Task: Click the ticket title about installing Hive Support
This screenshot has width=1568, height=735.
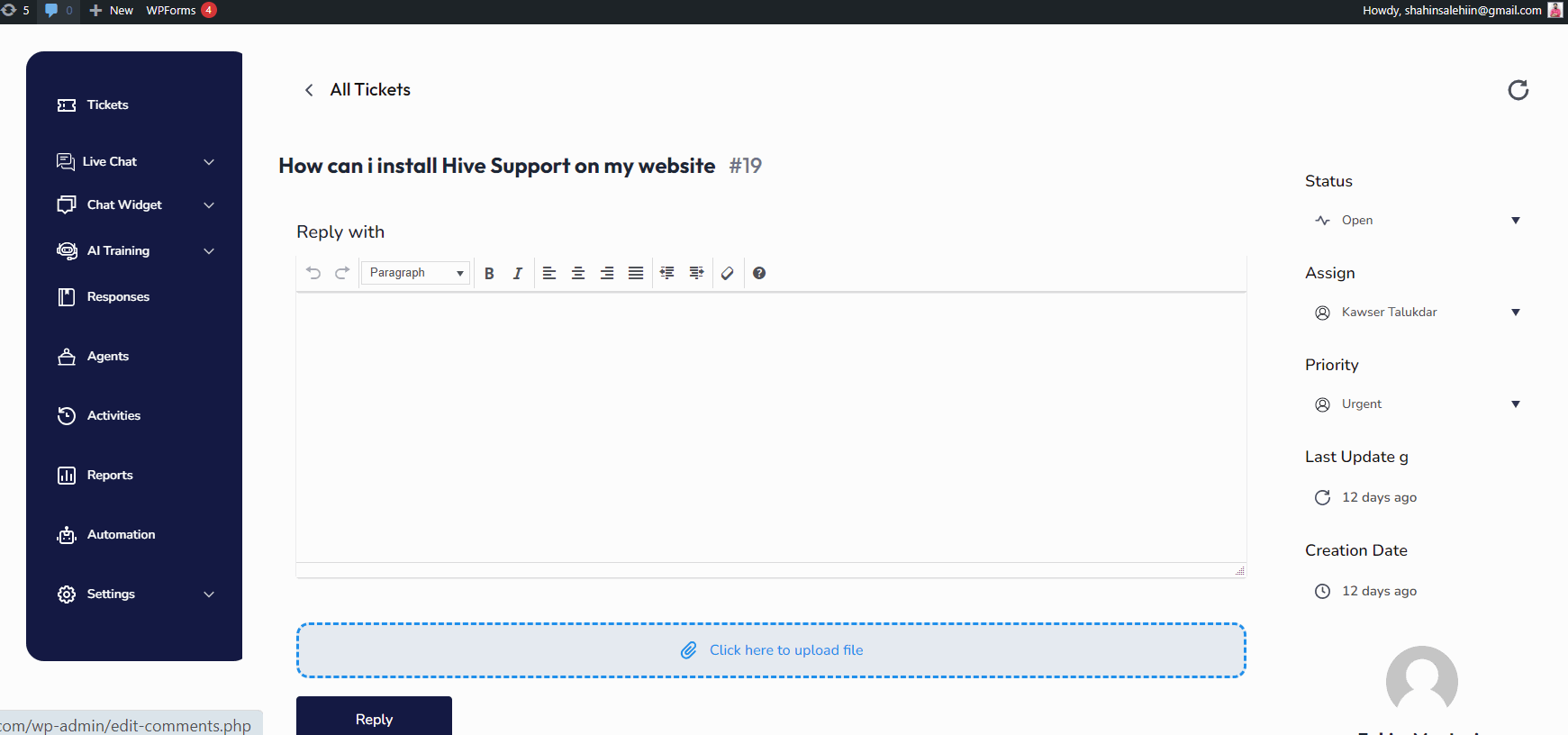Action: (497, 166)
